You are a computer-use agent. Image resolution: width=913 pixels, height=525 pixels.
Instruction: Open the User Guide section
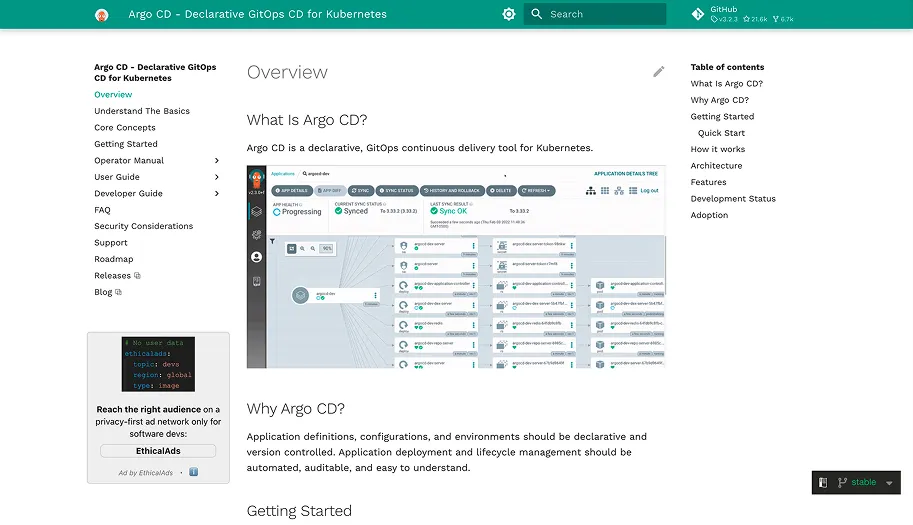point(117,177)
